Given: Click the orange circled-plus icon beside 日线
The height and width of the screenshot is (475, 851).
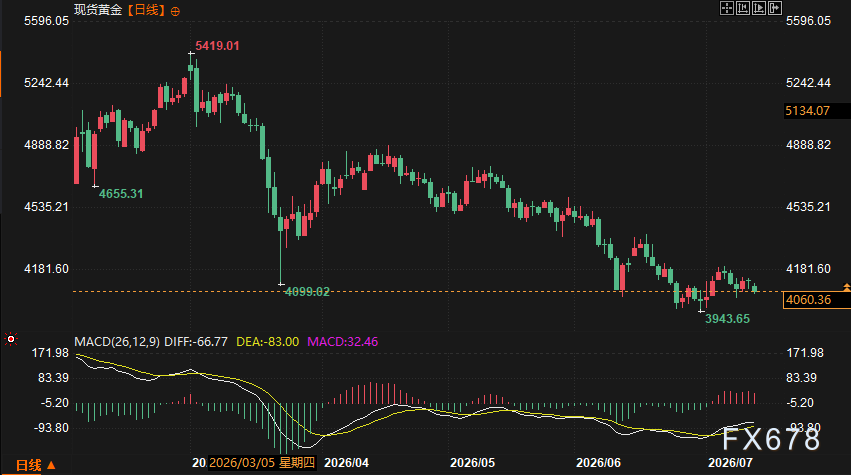Looking at the screenshot, I should [x=175, y=11].
